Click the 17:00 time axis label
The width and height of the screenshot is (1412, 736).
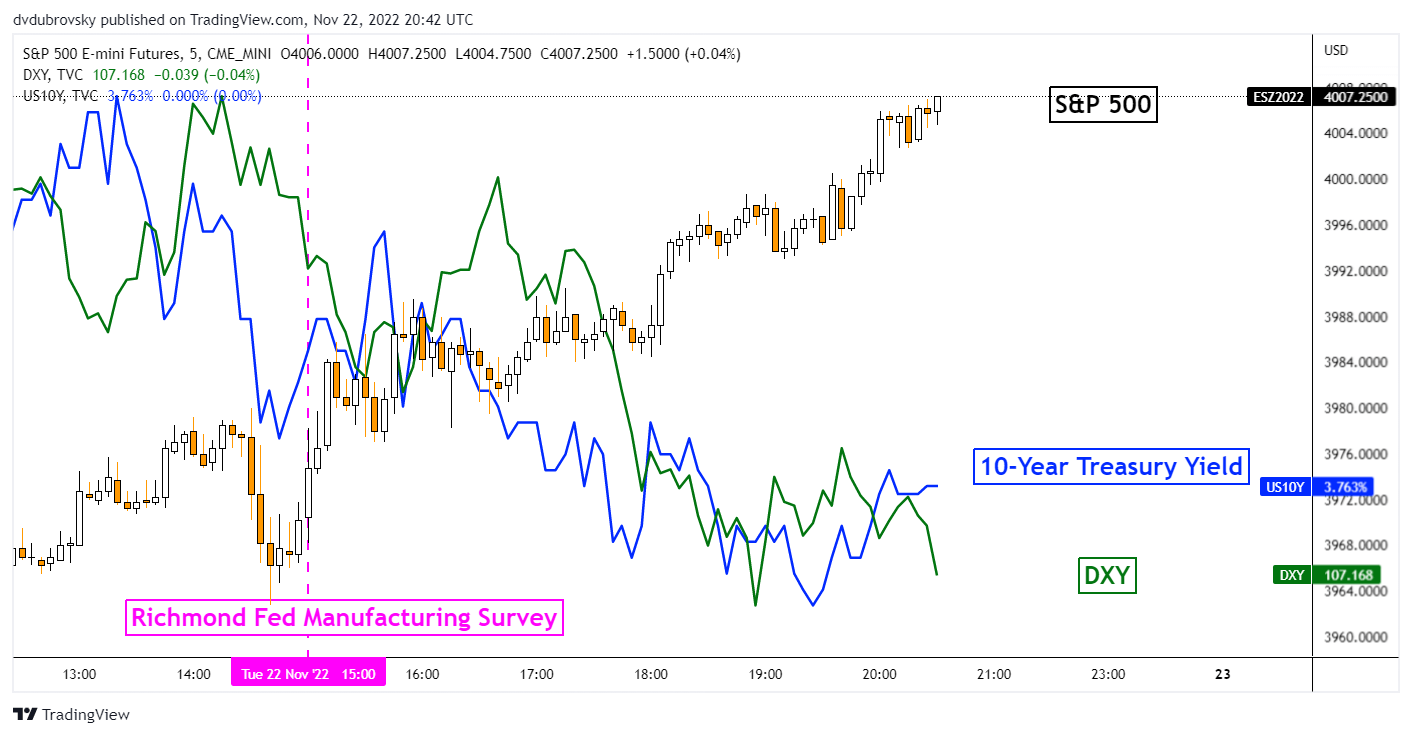[537, 674]
